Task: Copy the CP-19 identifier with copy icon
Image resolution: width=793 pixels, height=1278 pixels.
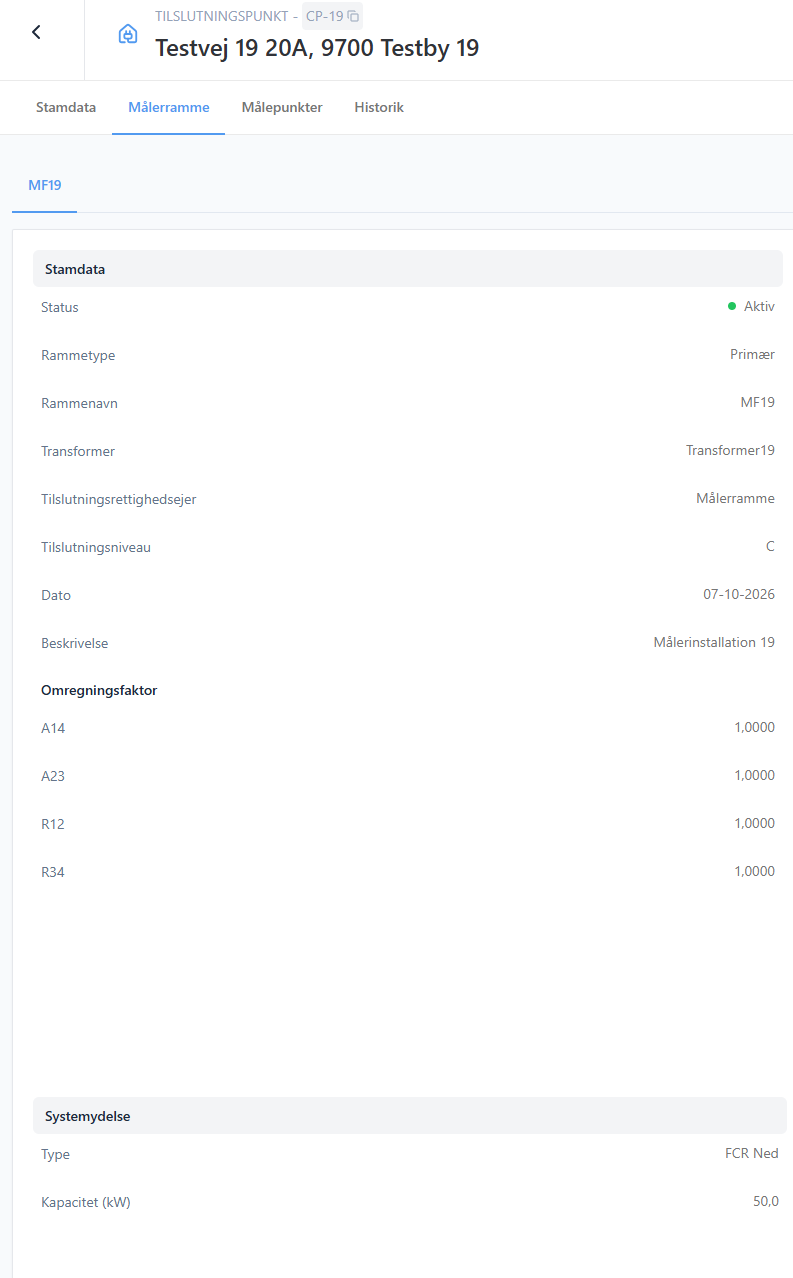Action: (x=353, y=16)
